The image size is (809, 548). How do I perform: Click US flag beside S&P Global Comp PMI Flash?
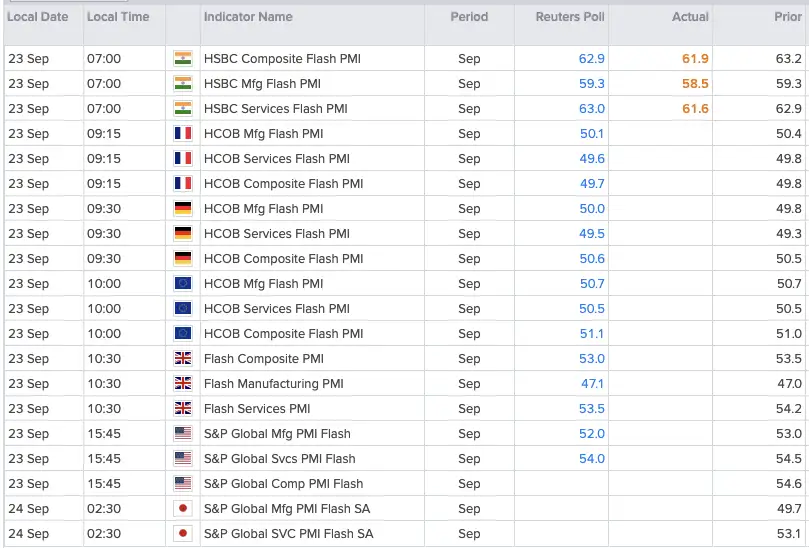point(183,484)
